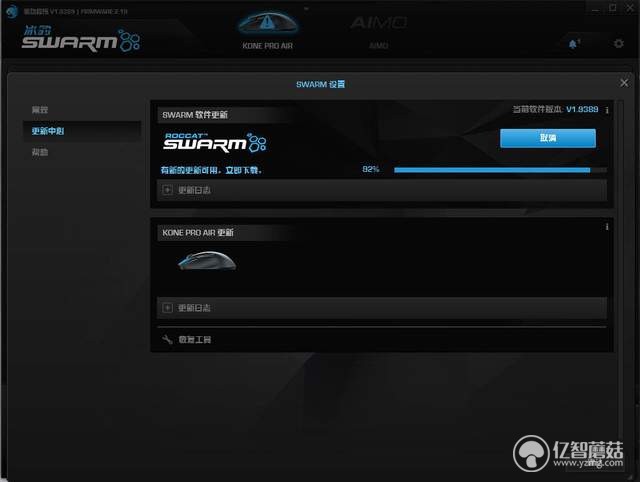The image size is (640, 482).
Task: Click the mouse warning icon above KONE PRO AIR
Action: click(x=268, y=22)
